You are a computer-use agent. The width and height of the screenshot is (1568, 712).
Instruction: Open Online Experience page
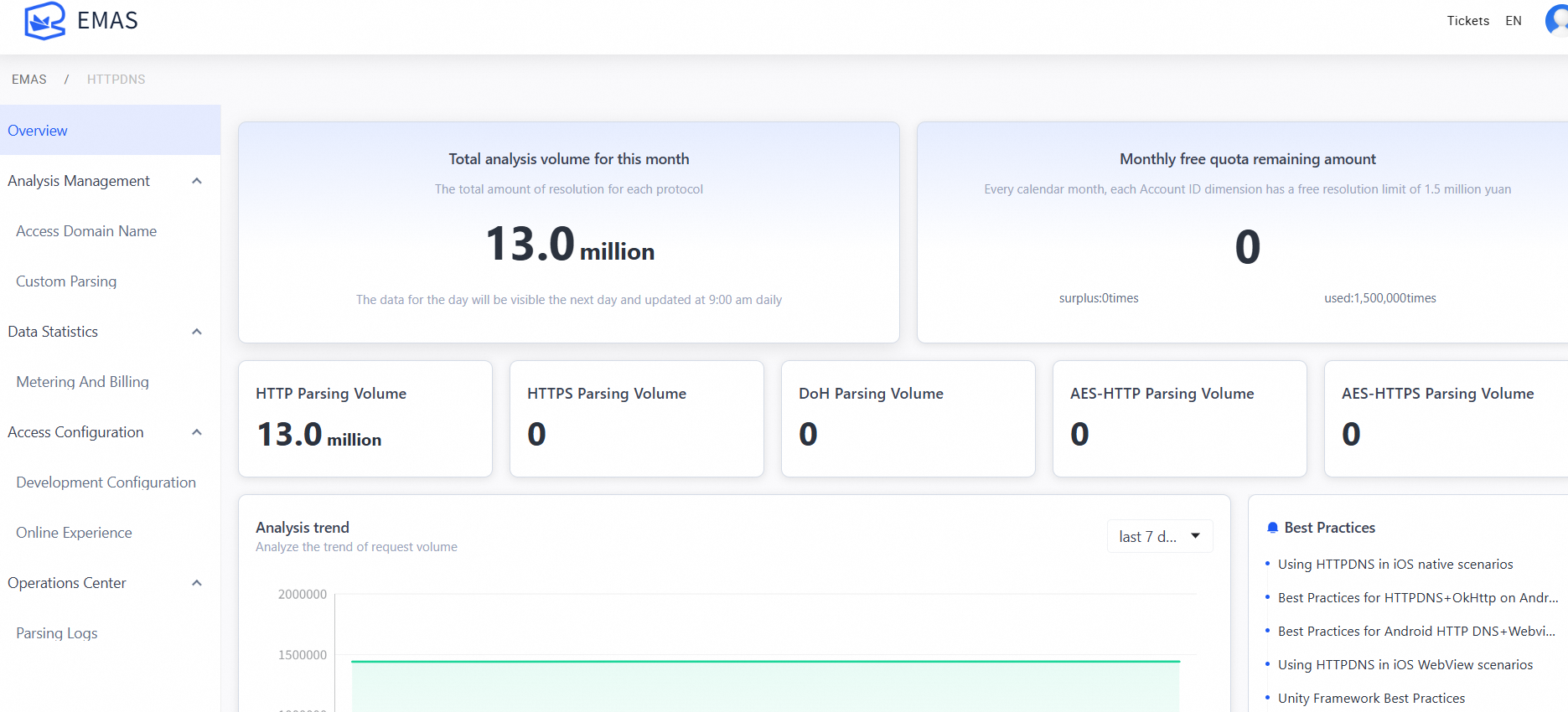tap(74, 533)
